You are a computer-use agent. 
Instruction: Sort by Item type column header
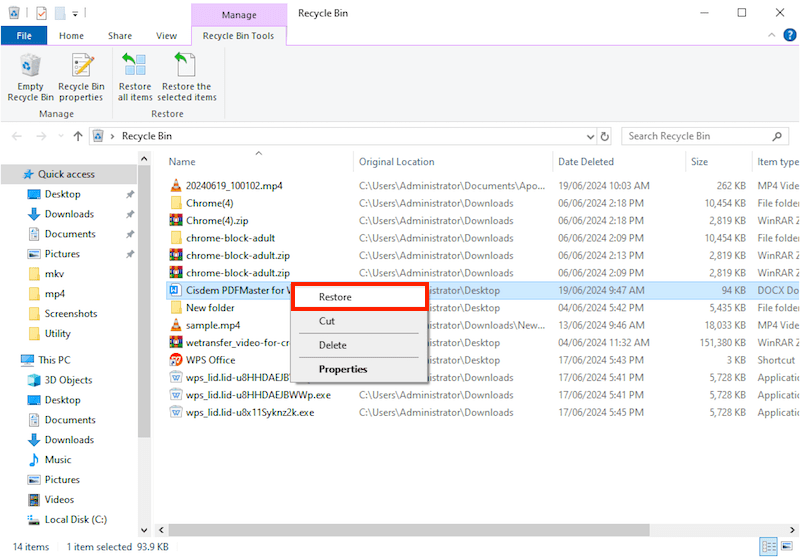pyautogui.click(x=777, y=162)
